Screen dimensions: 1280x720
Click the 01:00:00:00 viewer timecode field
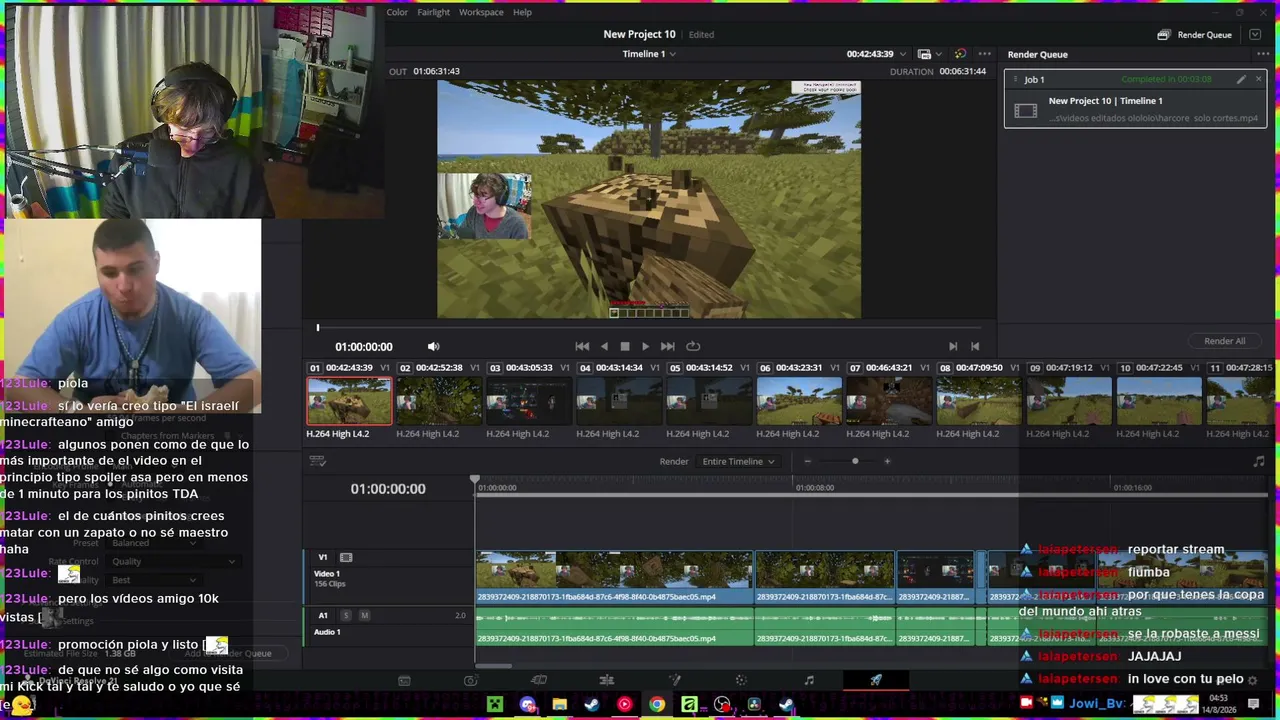click(364, 347)
